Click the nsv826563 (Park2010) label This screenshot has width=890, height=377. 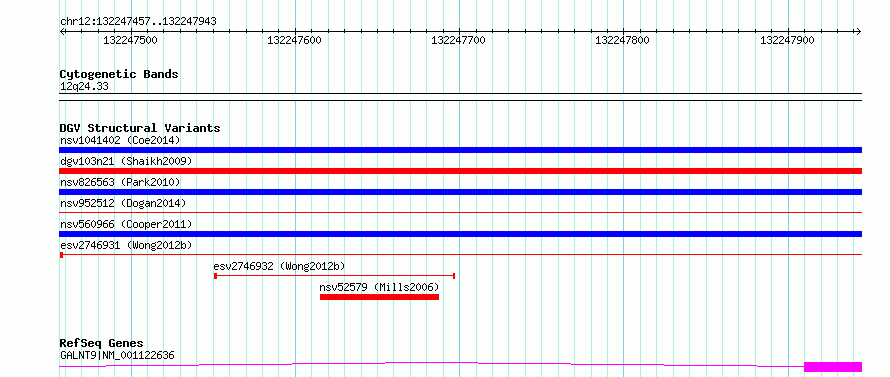120,182
